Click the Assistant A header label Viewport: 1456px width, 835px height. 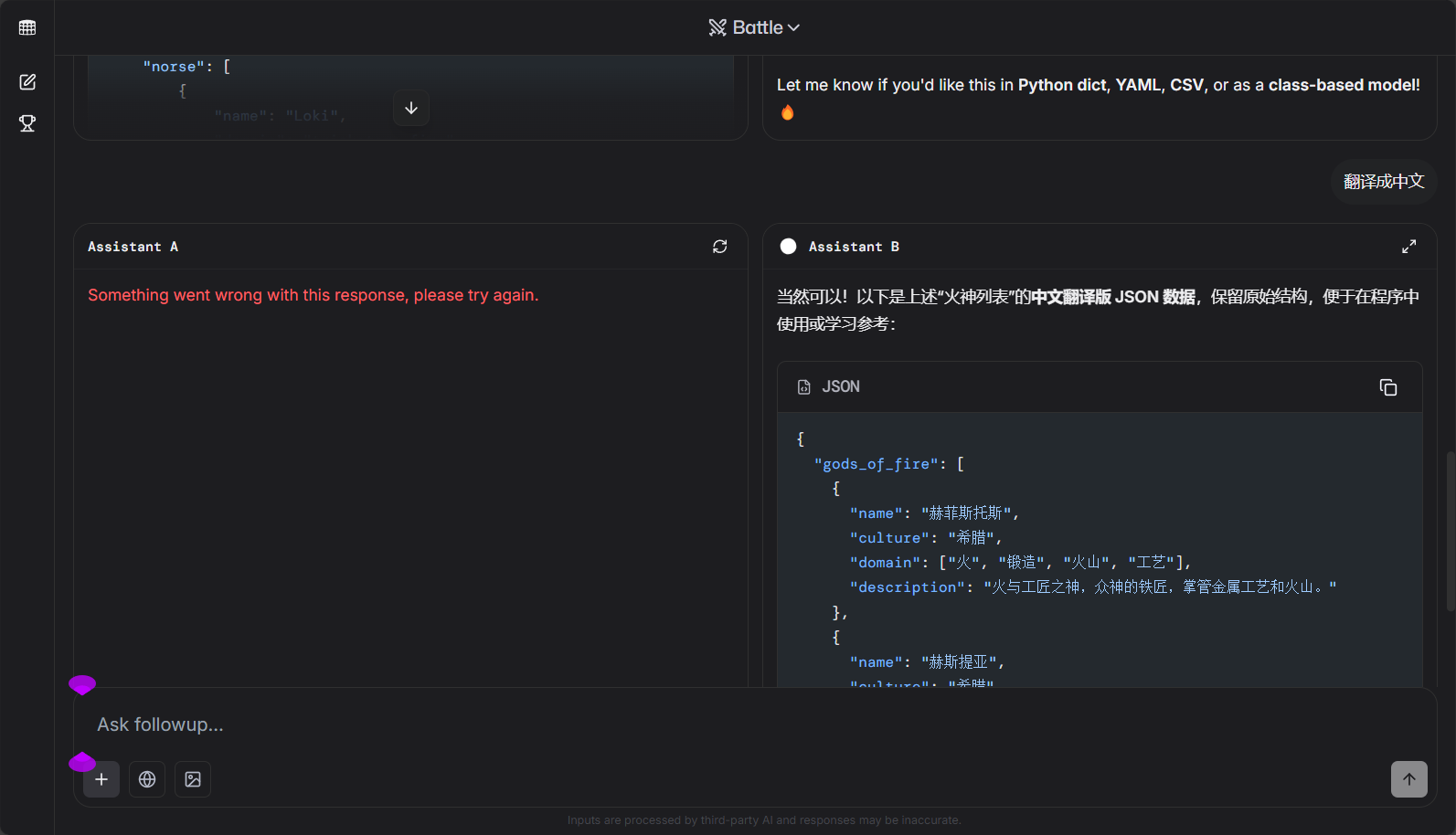(x=133, y=247)
